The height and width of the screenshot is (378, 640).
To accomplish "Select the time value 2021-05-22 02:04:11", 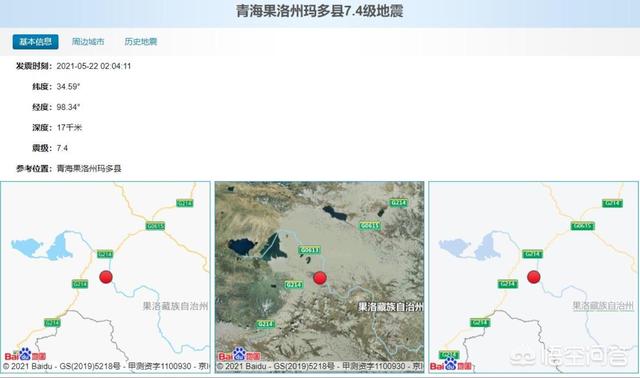I will [x=94, y=66].
